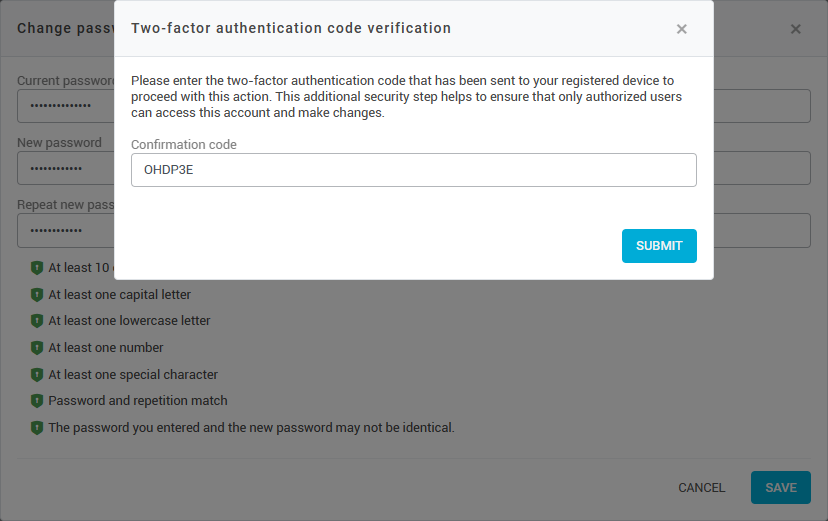Viewport: 828px width, 521px height.
Task: Select the New password field
Action: (65, 168)
